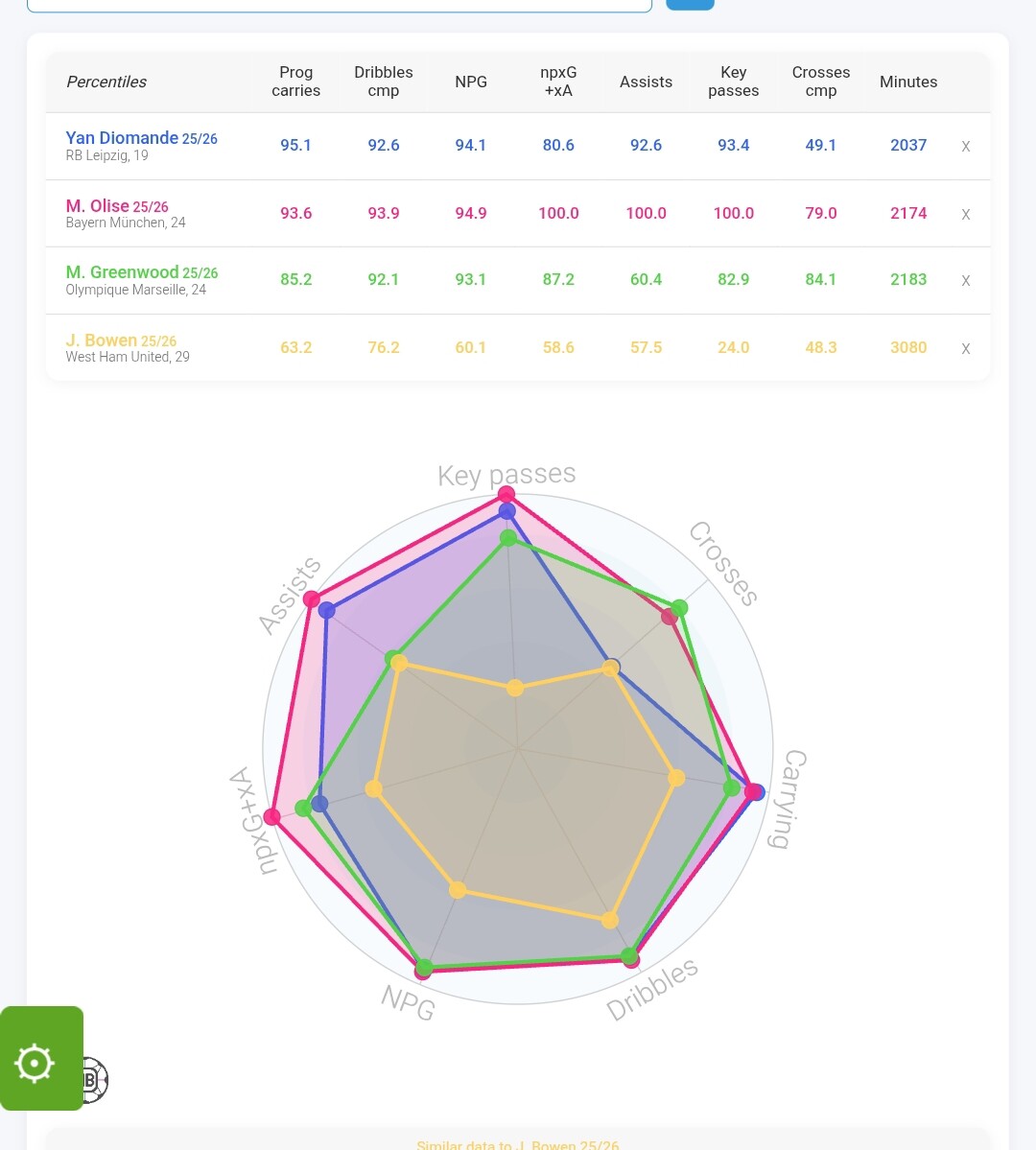This screenshot has height=1150, width=1036.
Task: Sort by Prog carries column header
Action: point(295,82)
